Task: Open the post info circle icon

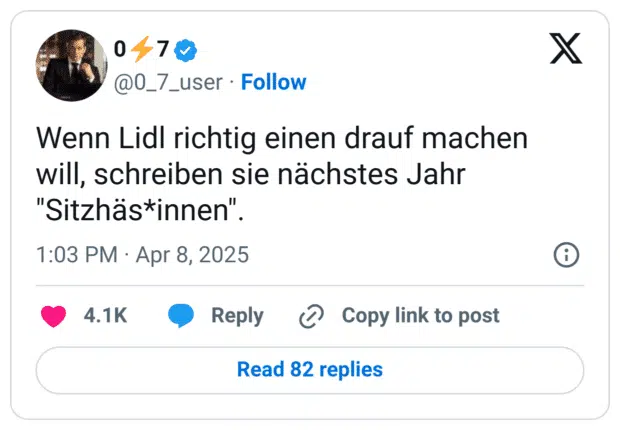Action: click(566, 255)
